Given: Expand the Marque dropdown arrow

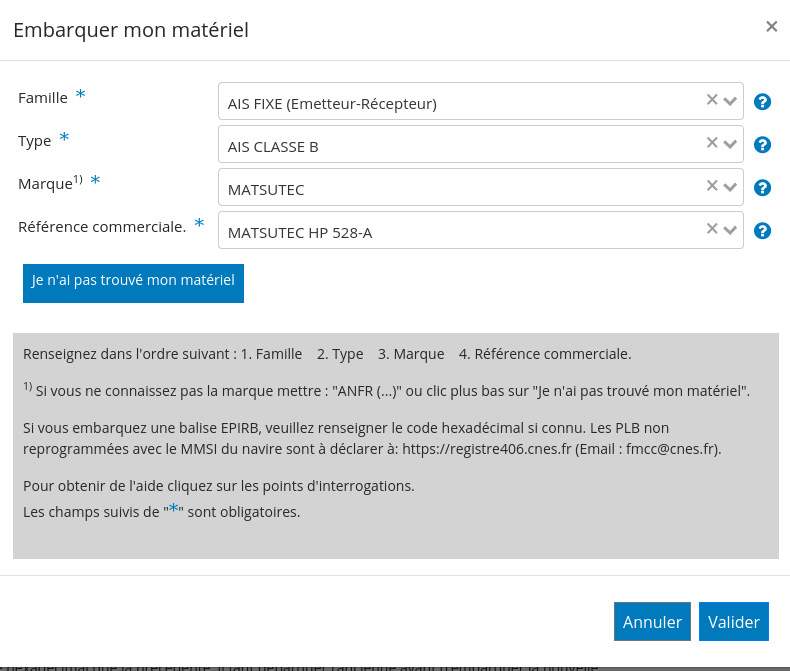Looking at the screenshot, I should click(x=730, y=187).
